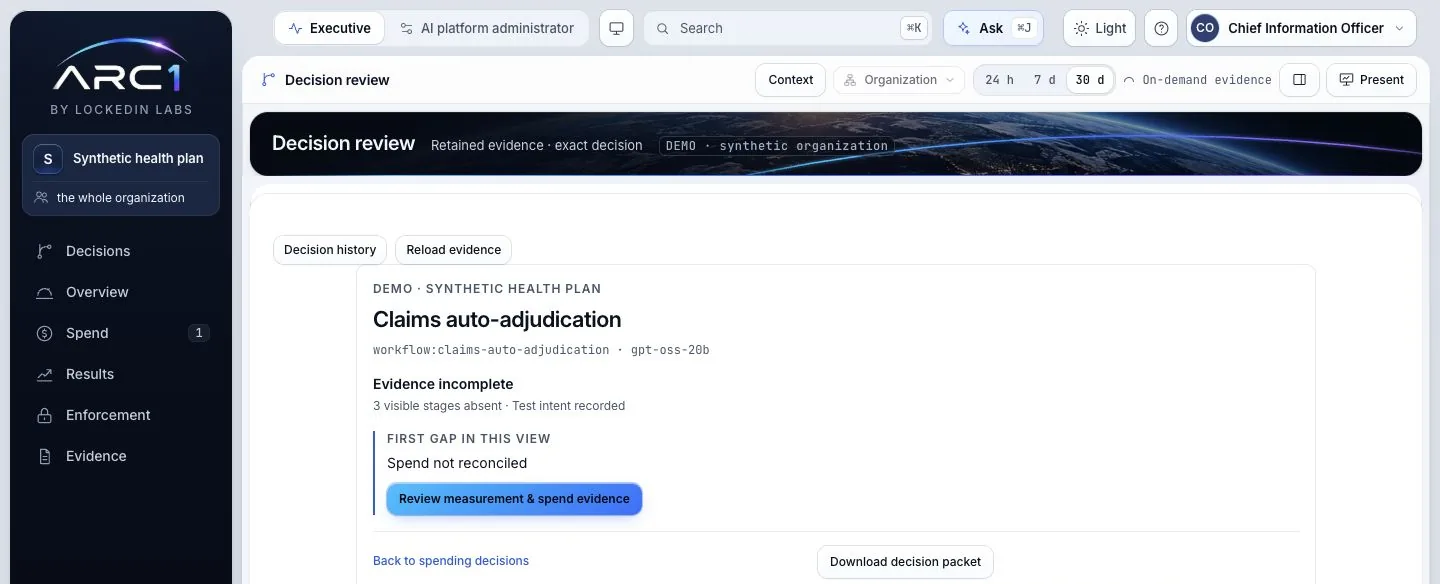Open Overview in the sidebar
The height and width of the screenshot is (584, 1440).
[121, 292]
